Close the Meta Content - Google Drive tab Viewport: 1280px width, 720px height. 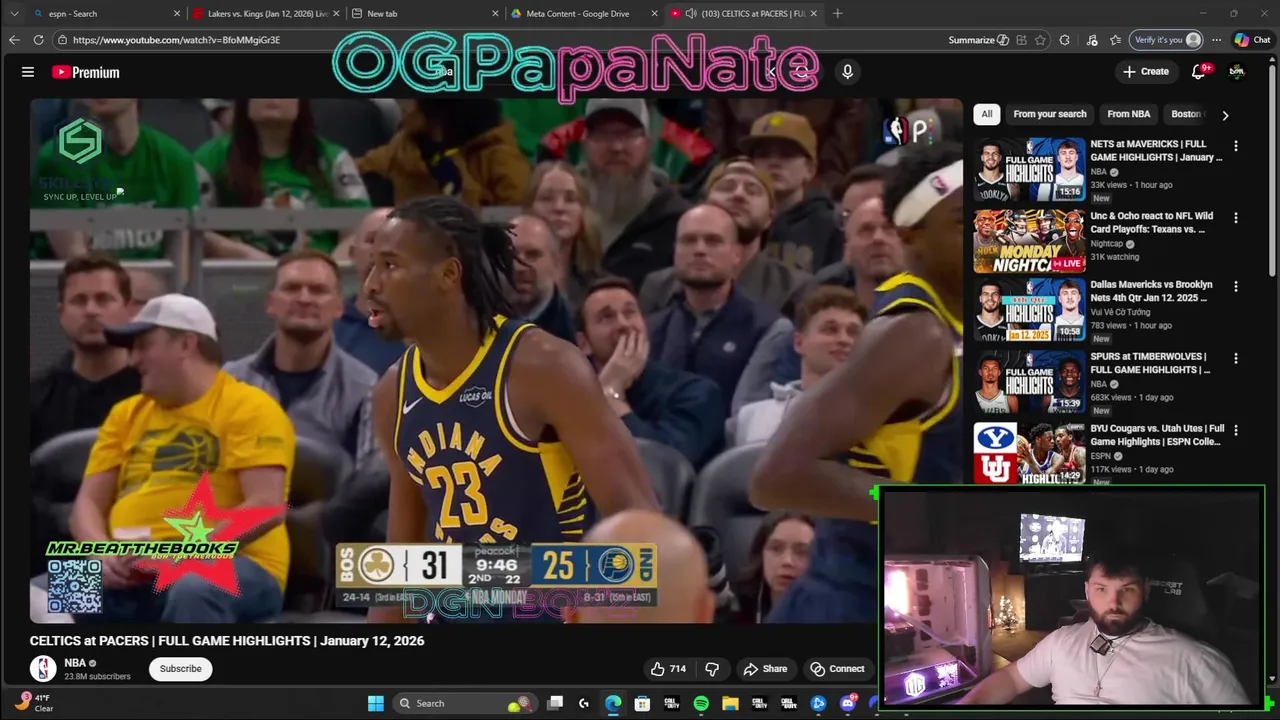655,14
